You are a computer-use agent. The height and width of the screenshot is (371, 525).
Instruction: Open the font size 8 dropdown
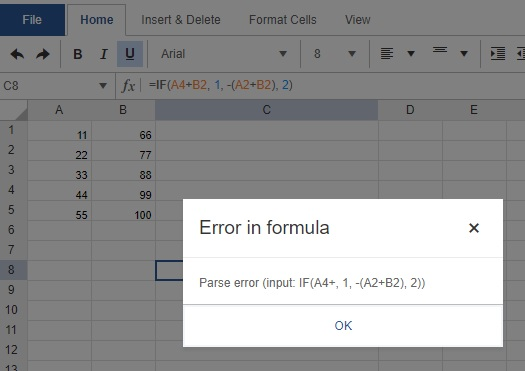(x=334, y=54)
